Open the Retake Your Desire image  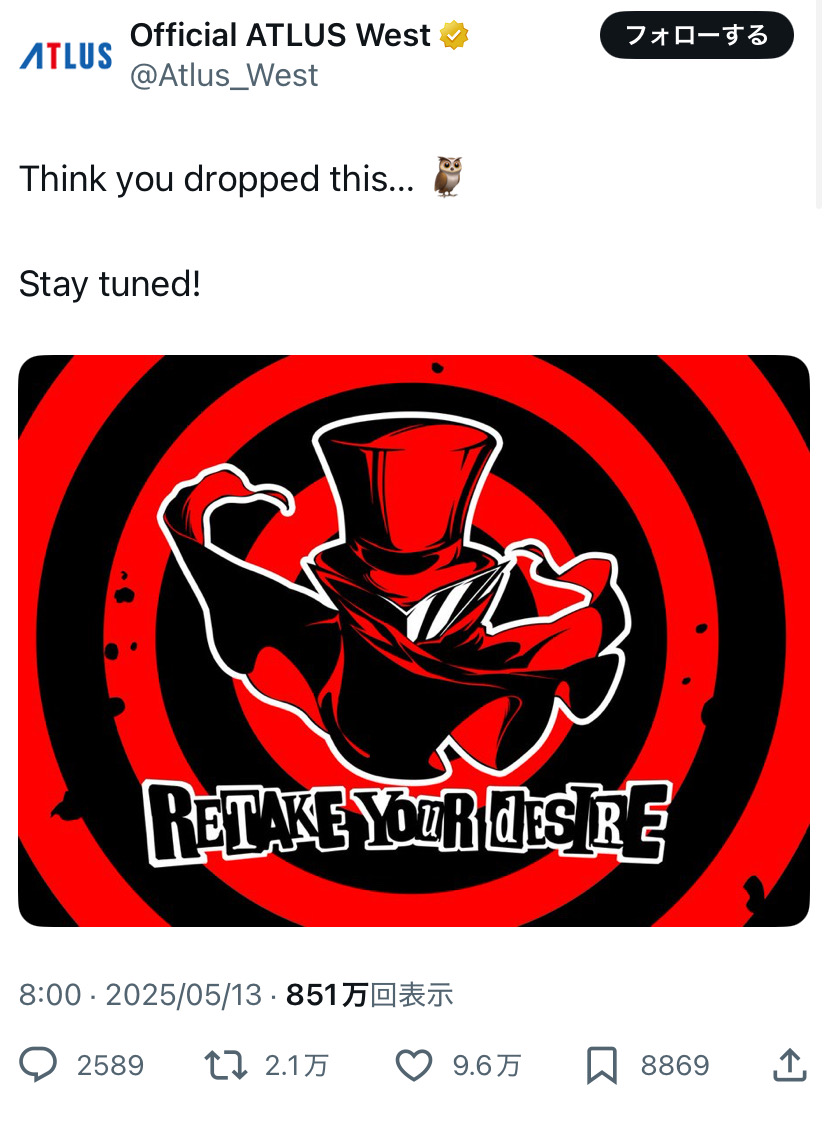pyautogui.click(x=414, y=640)
